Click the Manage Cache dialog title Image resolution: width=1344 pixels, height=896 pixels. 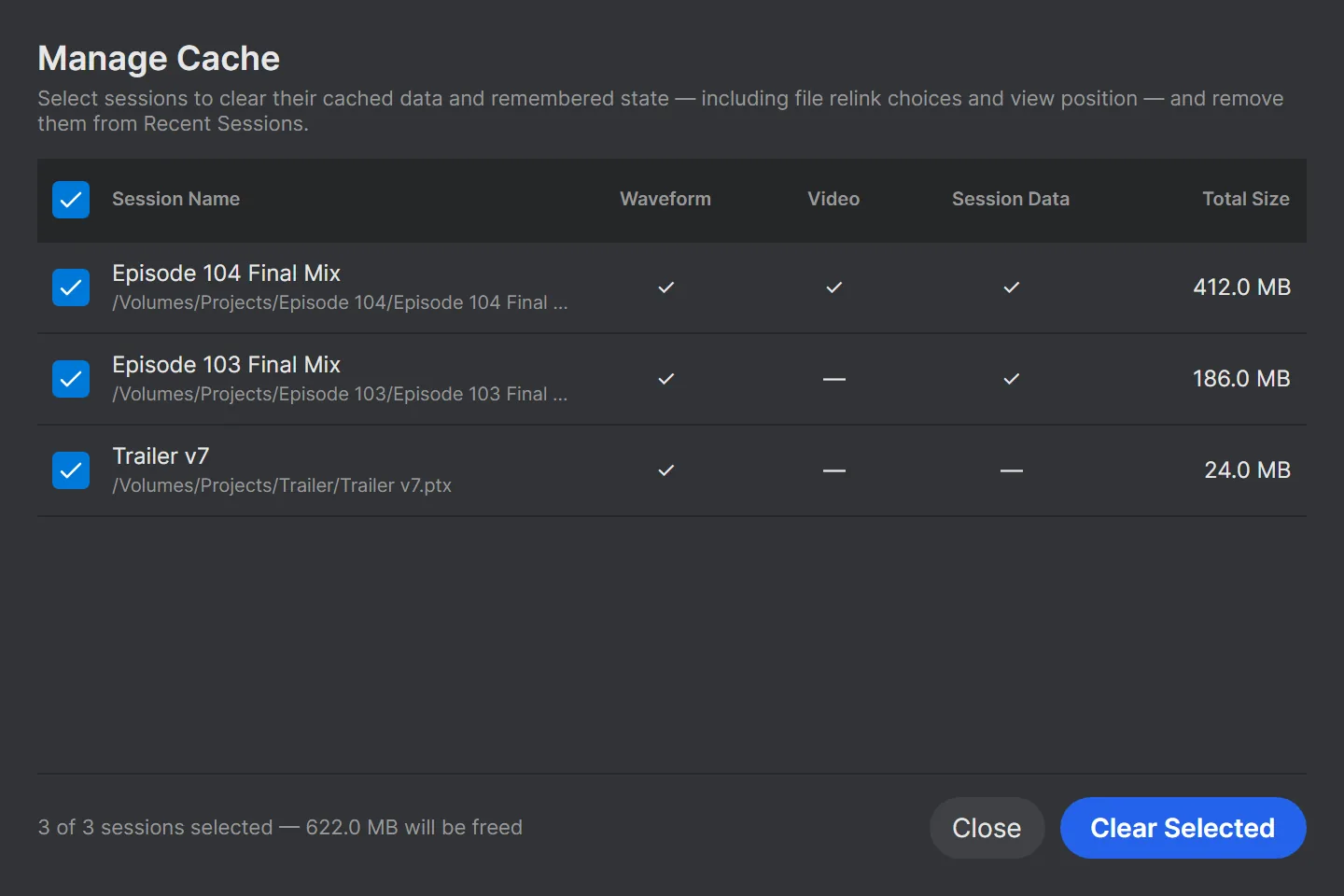coord(159,58)
